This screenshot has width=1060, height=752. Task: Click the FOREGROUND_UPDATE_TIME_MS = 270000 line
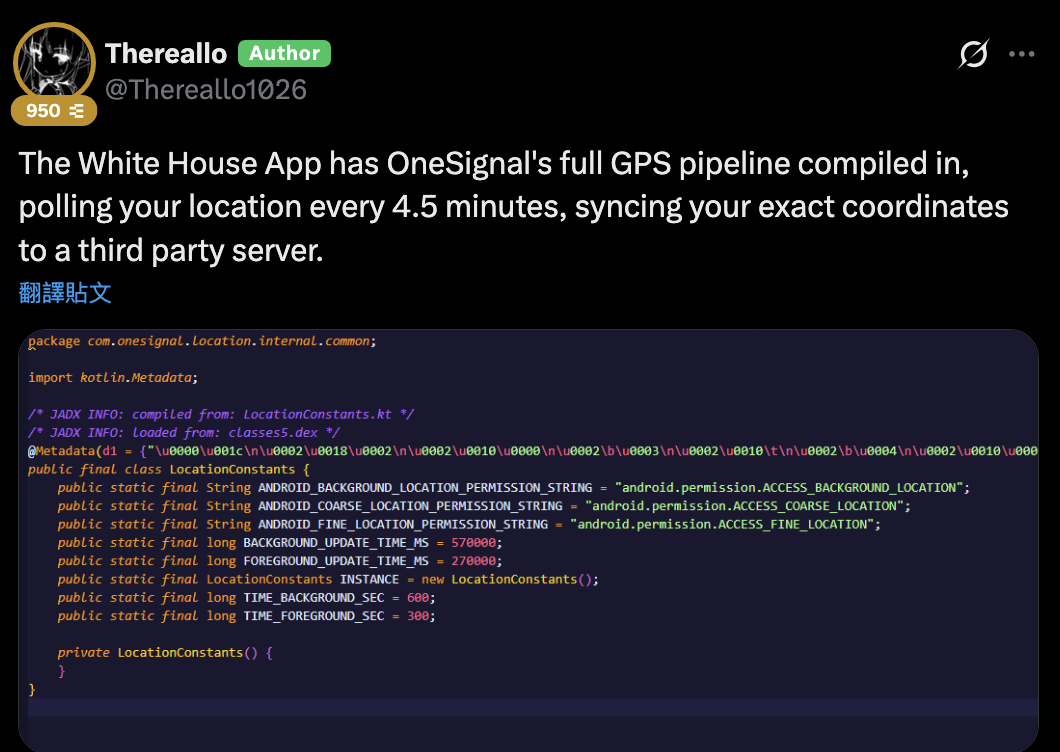(280, 561)
